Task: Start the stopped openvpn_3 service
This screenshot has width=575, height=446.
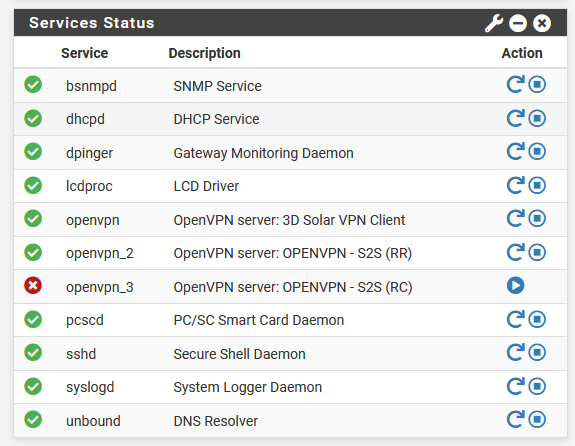Action: 516,285
